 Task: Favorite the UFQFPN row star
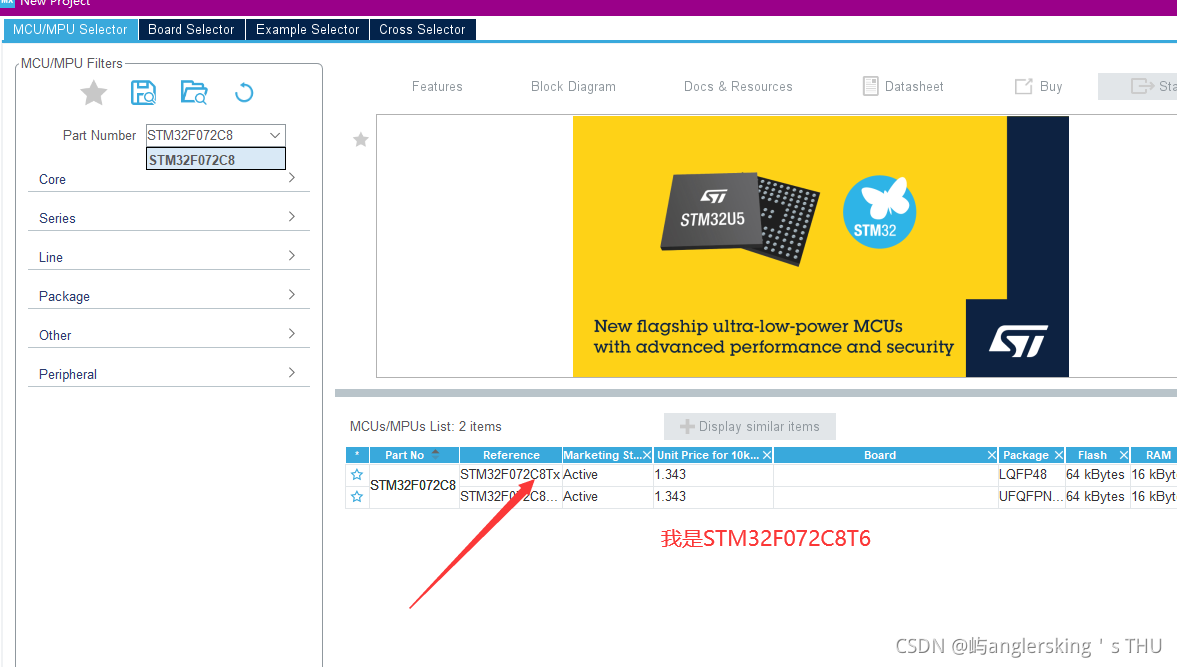tap(357, 497)
